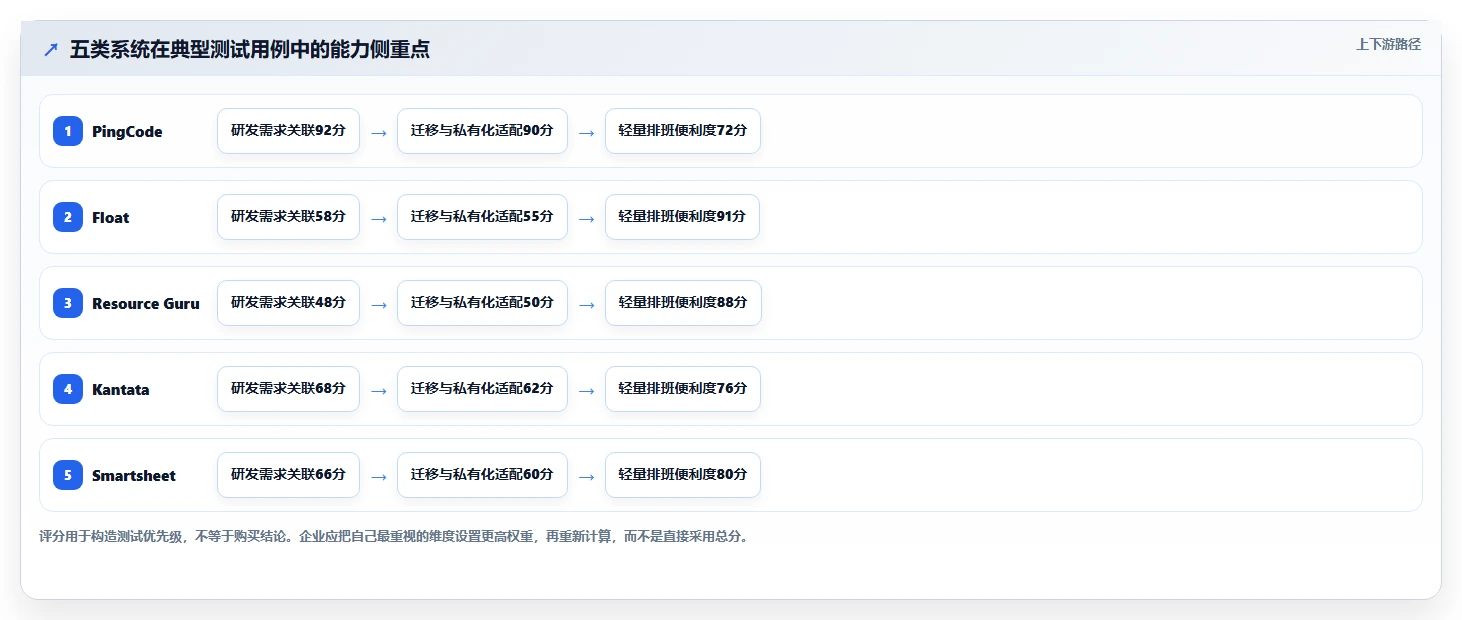
Task: Click the arrow after 迁移与私有化适配60分
Action: 586,477
